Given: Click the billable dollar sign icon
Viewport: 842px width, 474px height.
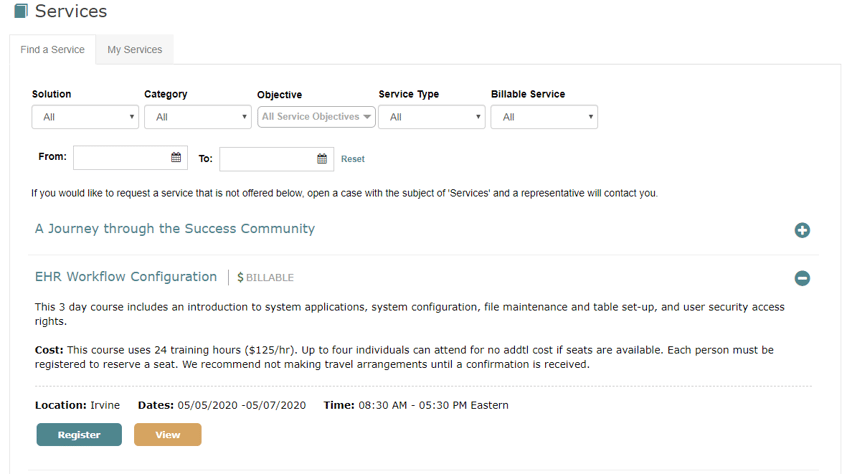Looking at the screenshot, I should point(240,278).
